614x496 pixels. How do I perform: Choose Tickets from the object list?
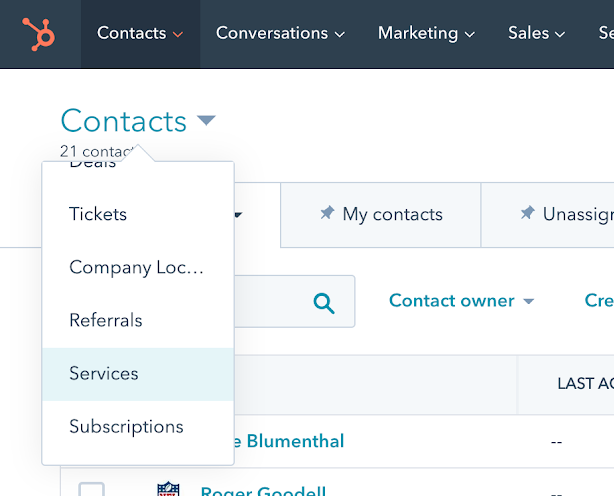pyautogui.click(x=98, y=214)
